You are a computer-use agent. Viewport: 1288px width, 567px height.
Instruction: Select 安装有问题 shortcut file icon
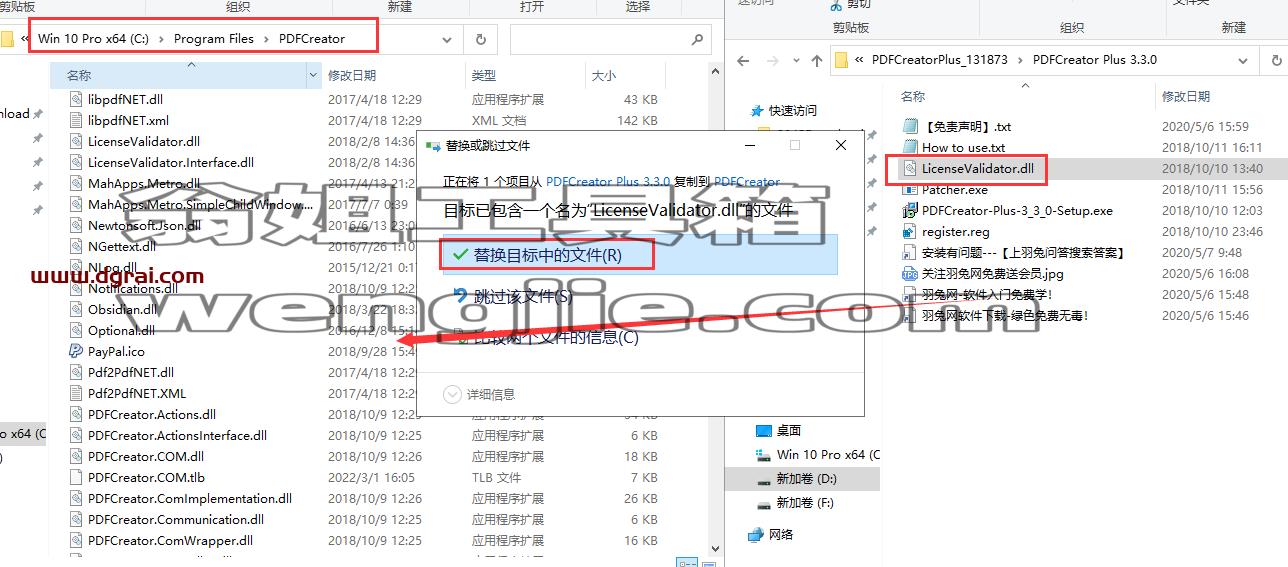pyautogui.click(x=910, y=253)
